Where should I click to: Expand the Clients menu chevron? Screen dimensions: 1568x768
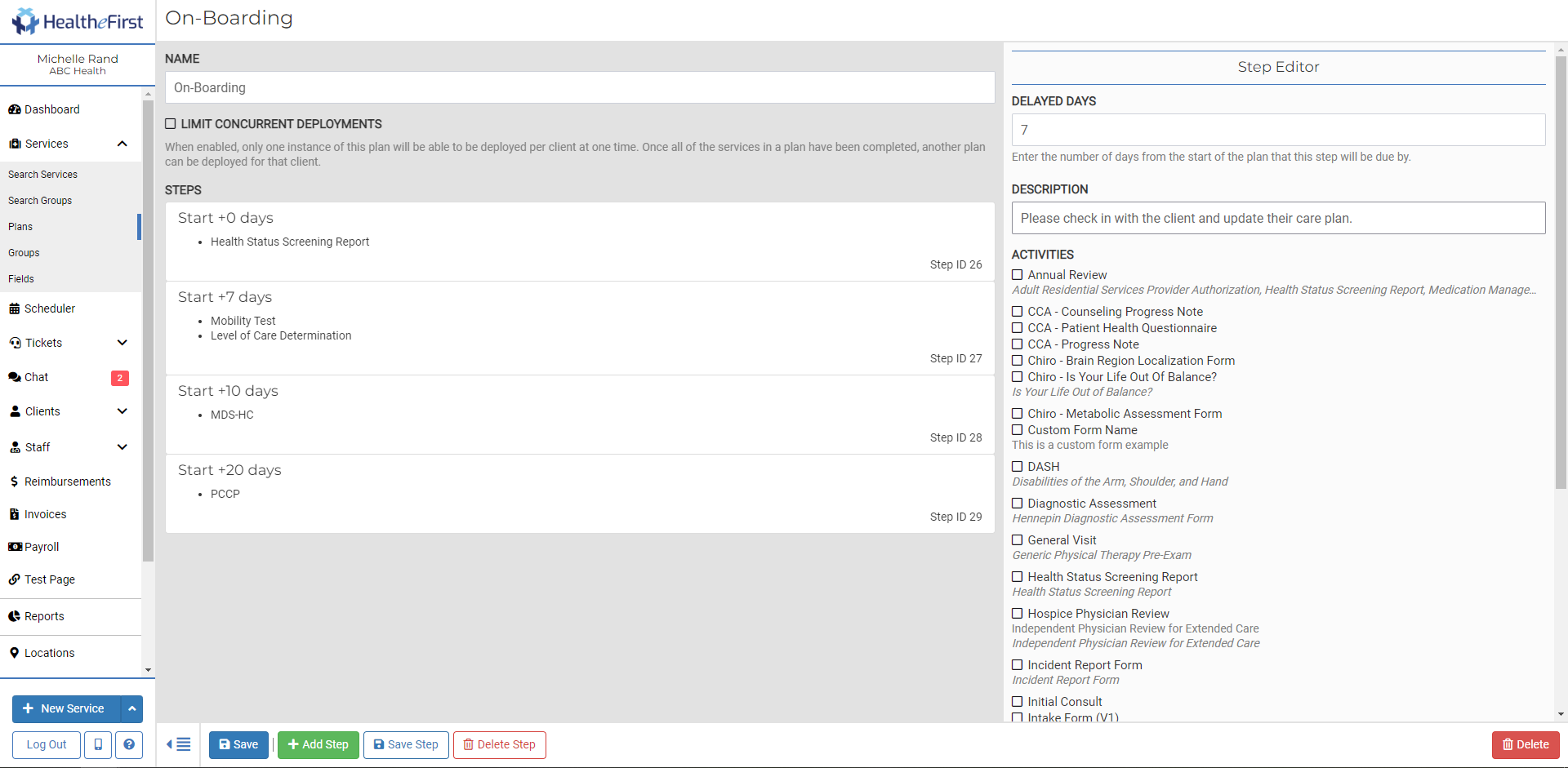[122, 411]
